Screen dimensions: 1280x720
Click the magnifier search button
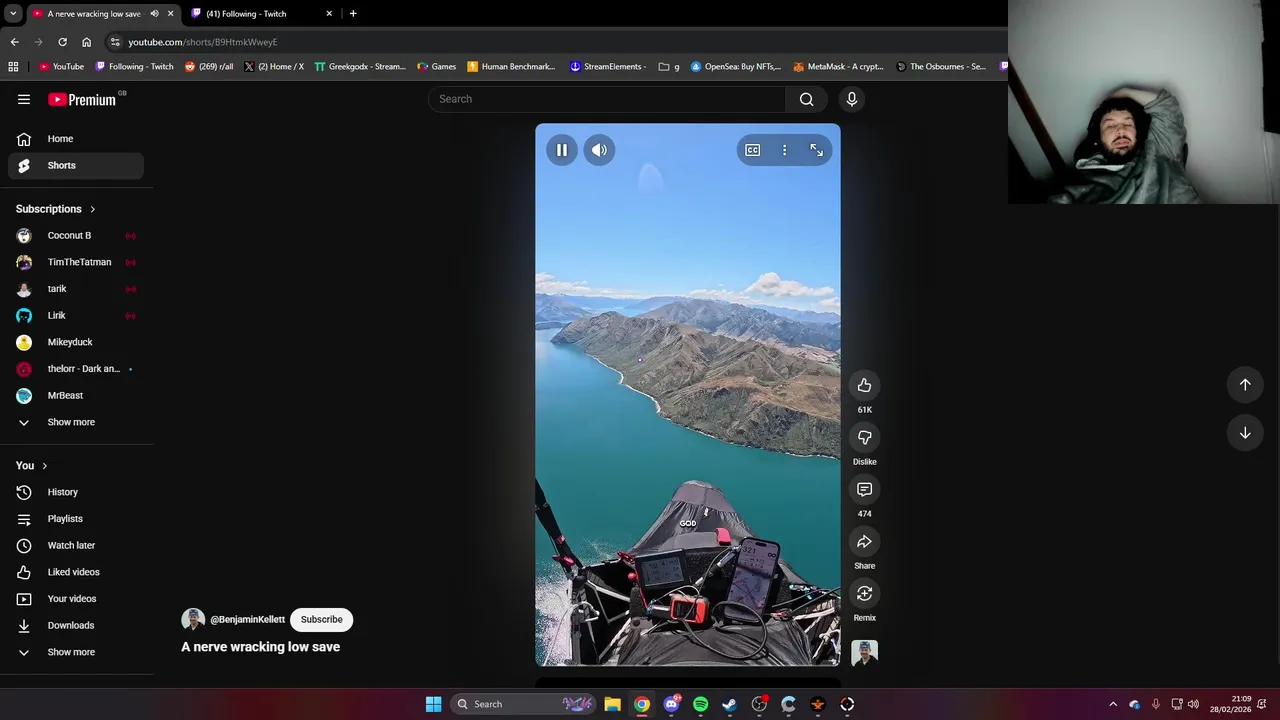pyautogui.click(x=807, y=99)
